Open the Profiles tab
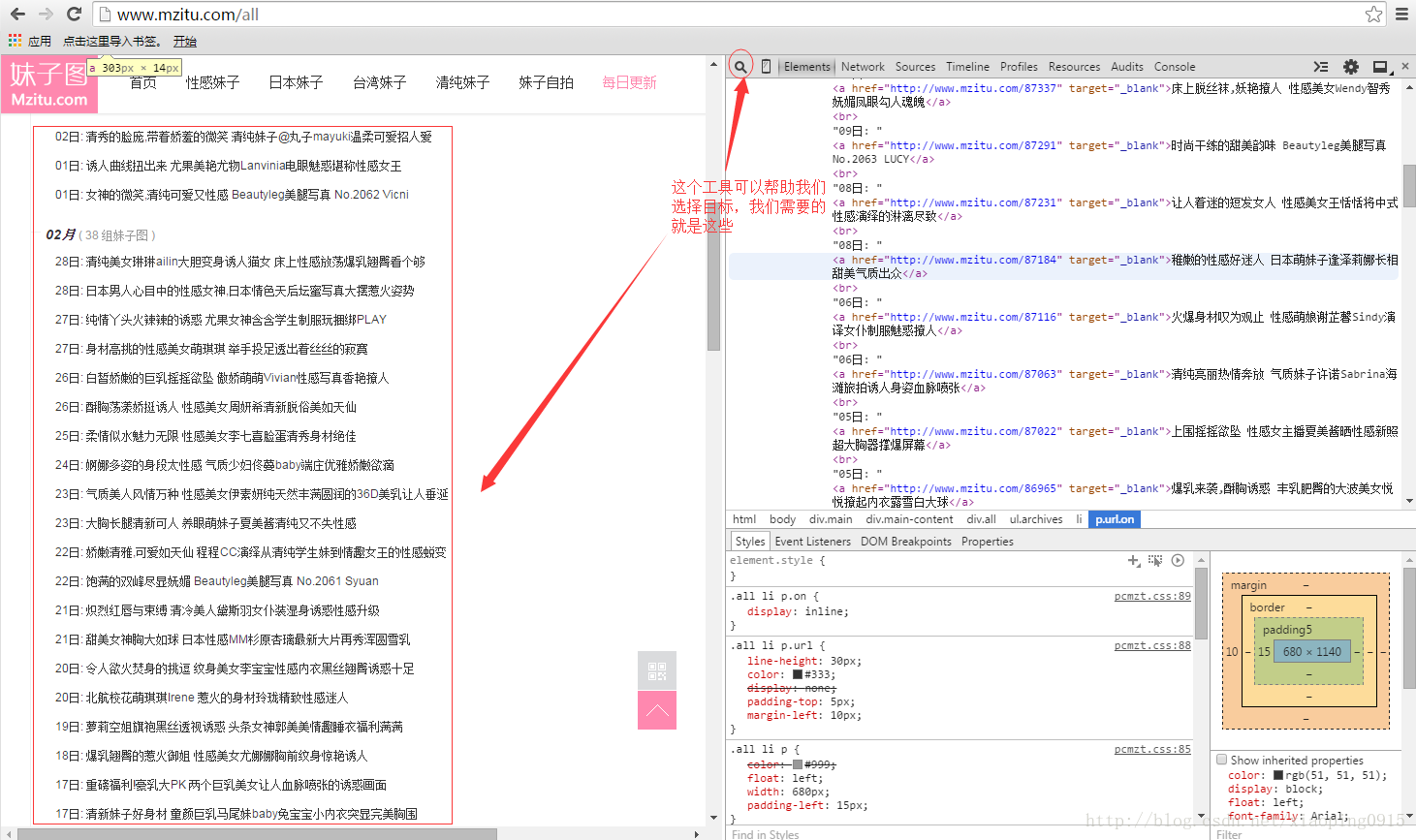1416x840 pixels. [1019, 67]
